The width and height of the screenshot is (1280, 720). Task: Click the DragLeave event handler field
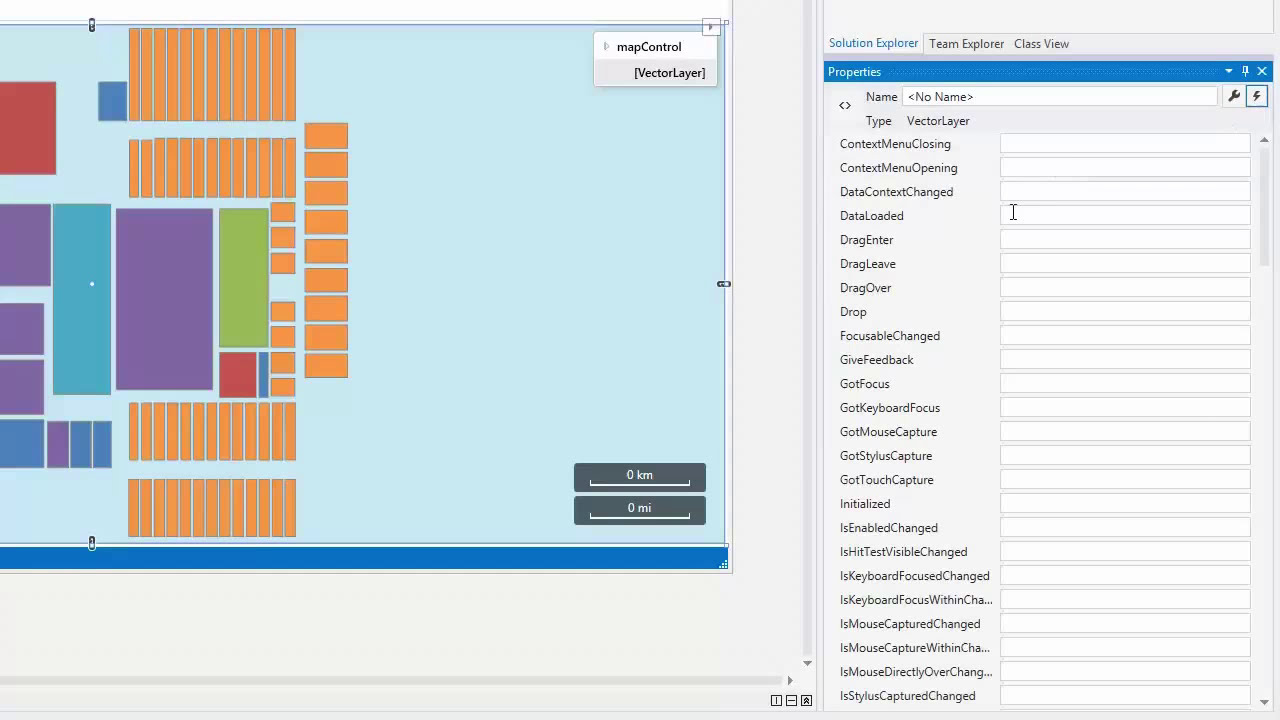pos(1125,264)
